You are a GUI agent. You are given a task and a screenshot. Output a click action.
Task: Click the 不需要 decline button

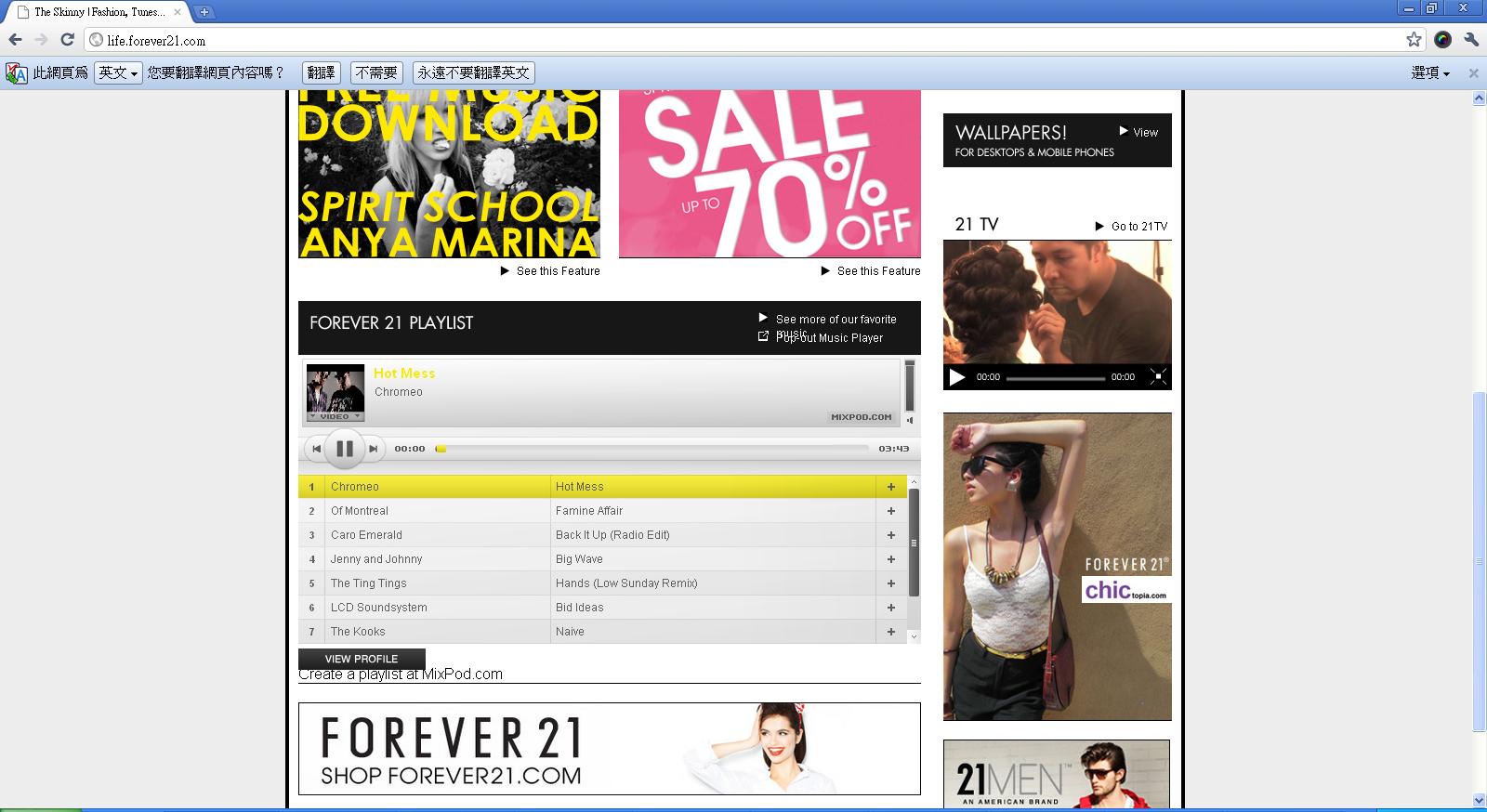(x=376, y=72)
